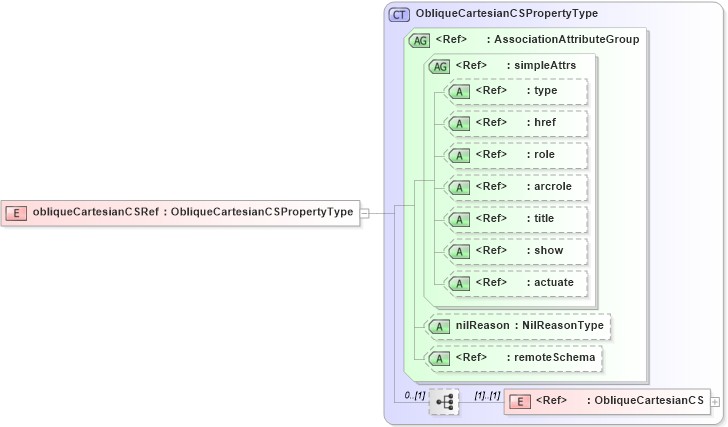Screen dimensions: 728x427
Task: Select the ': ObliqueCartesianCS' element text
Action: click(x=645, y=401)
